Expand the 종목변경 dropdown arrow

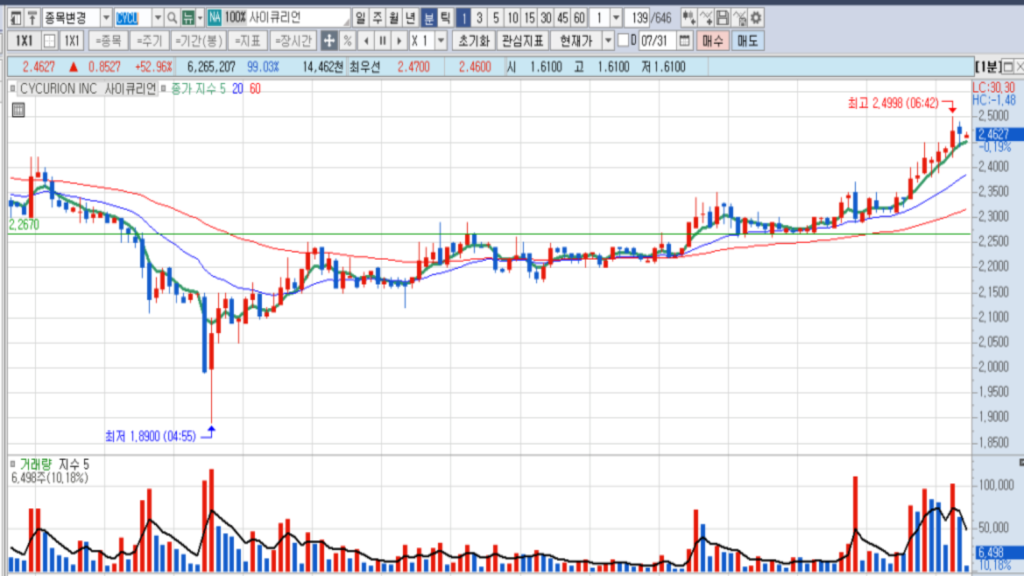click(x=106, y=18)
